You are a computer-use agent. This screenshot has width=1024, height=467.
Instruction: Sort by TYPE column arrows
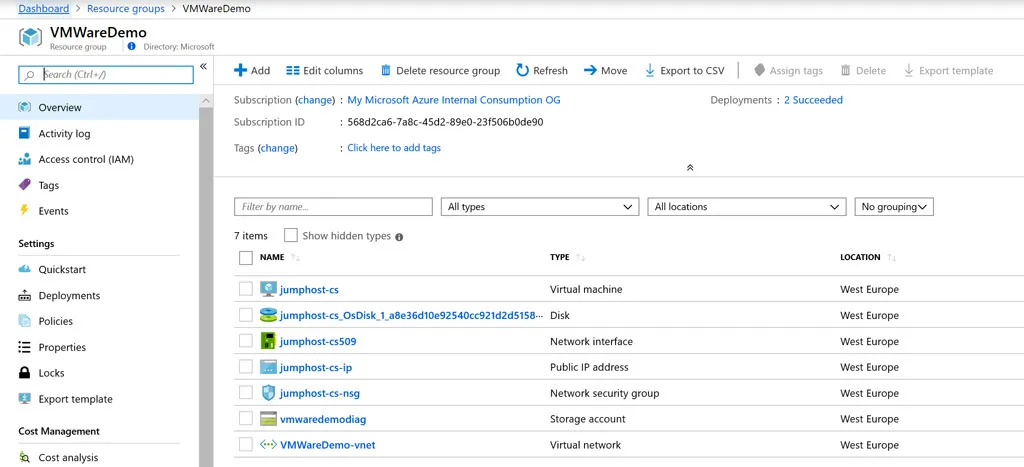(x=580, y=258)
